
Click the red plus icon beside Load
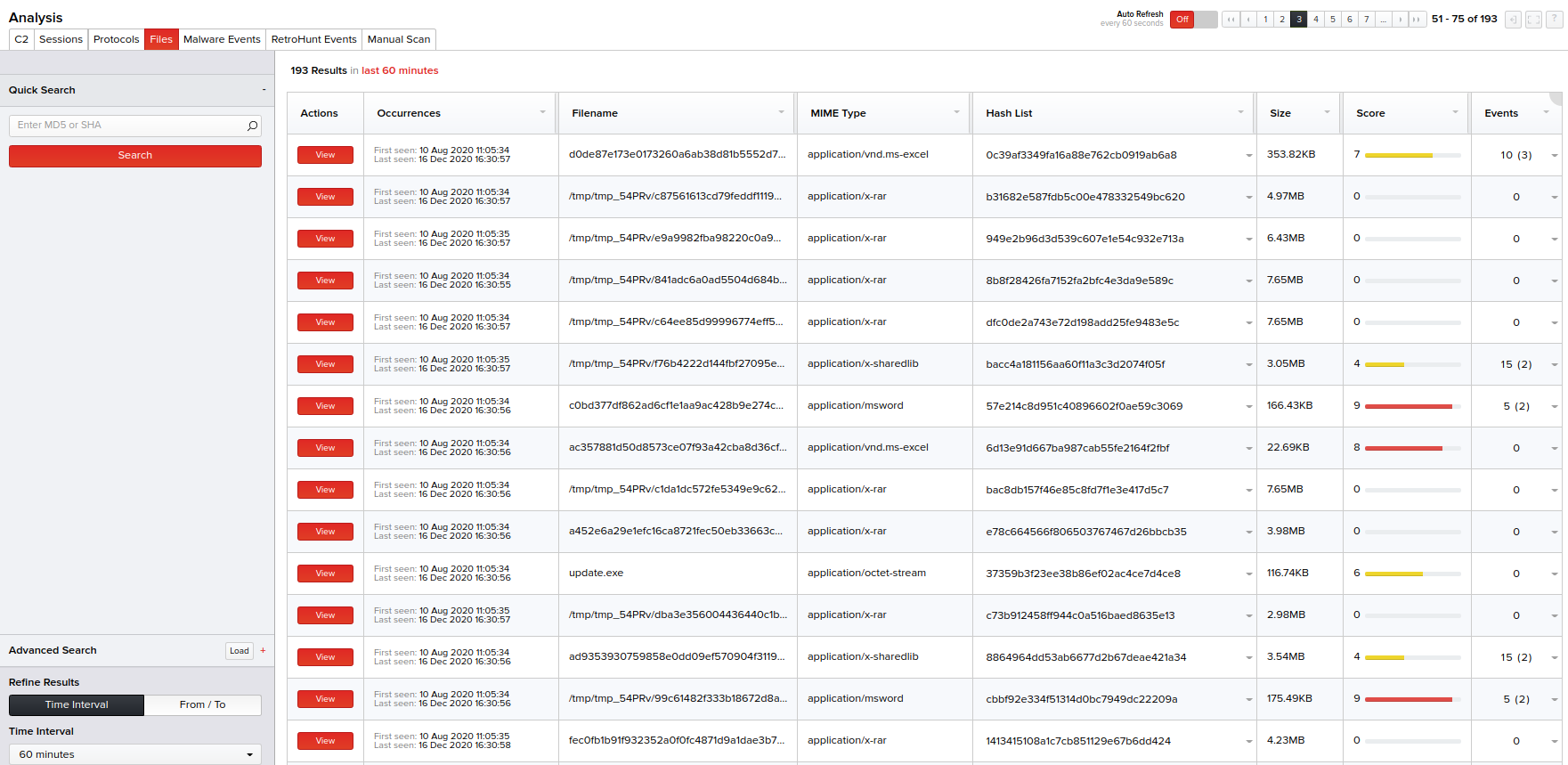click(x=263, y=650)
